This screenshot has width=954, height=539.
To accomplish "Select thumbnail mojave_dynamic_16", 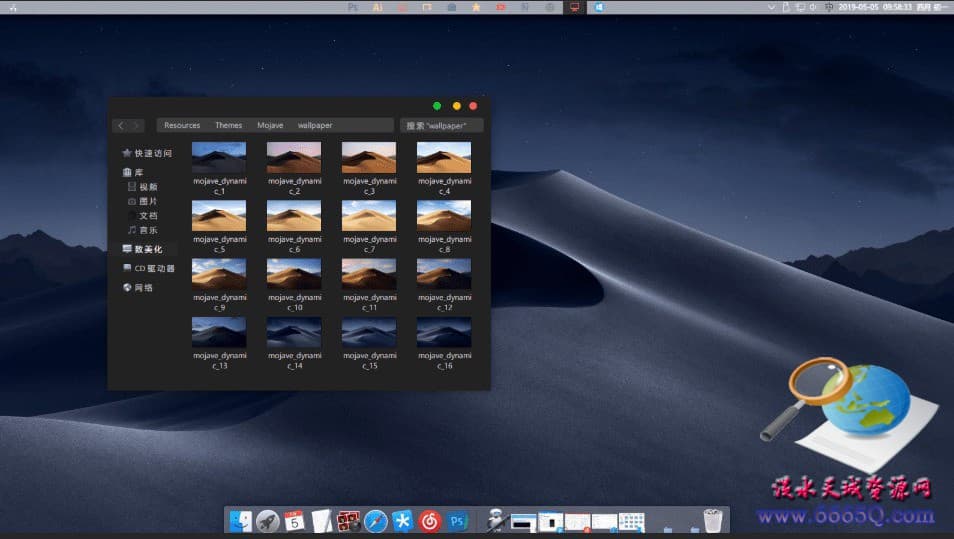I will point(444,332).
